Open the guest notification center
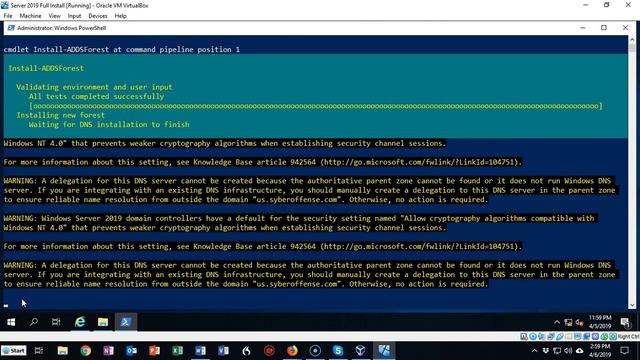Image resolution: width=640 pixels, height=360 pixels. click(625, 322)
